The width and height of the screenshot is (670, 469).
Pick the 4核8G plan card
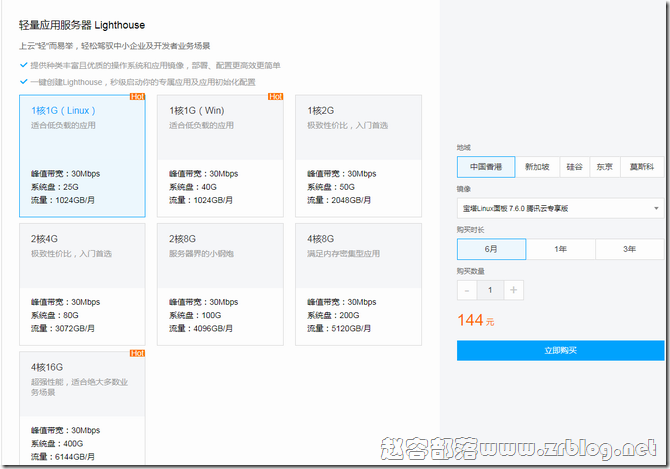[358, 284]
